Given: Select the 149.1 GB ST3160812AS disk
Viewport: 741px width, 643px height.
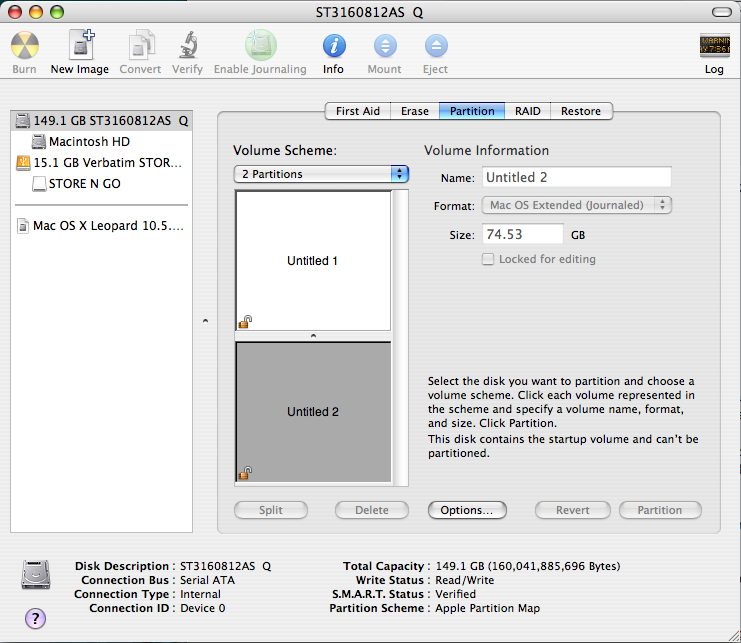Looking at the screenshot, I should [101, 120].
